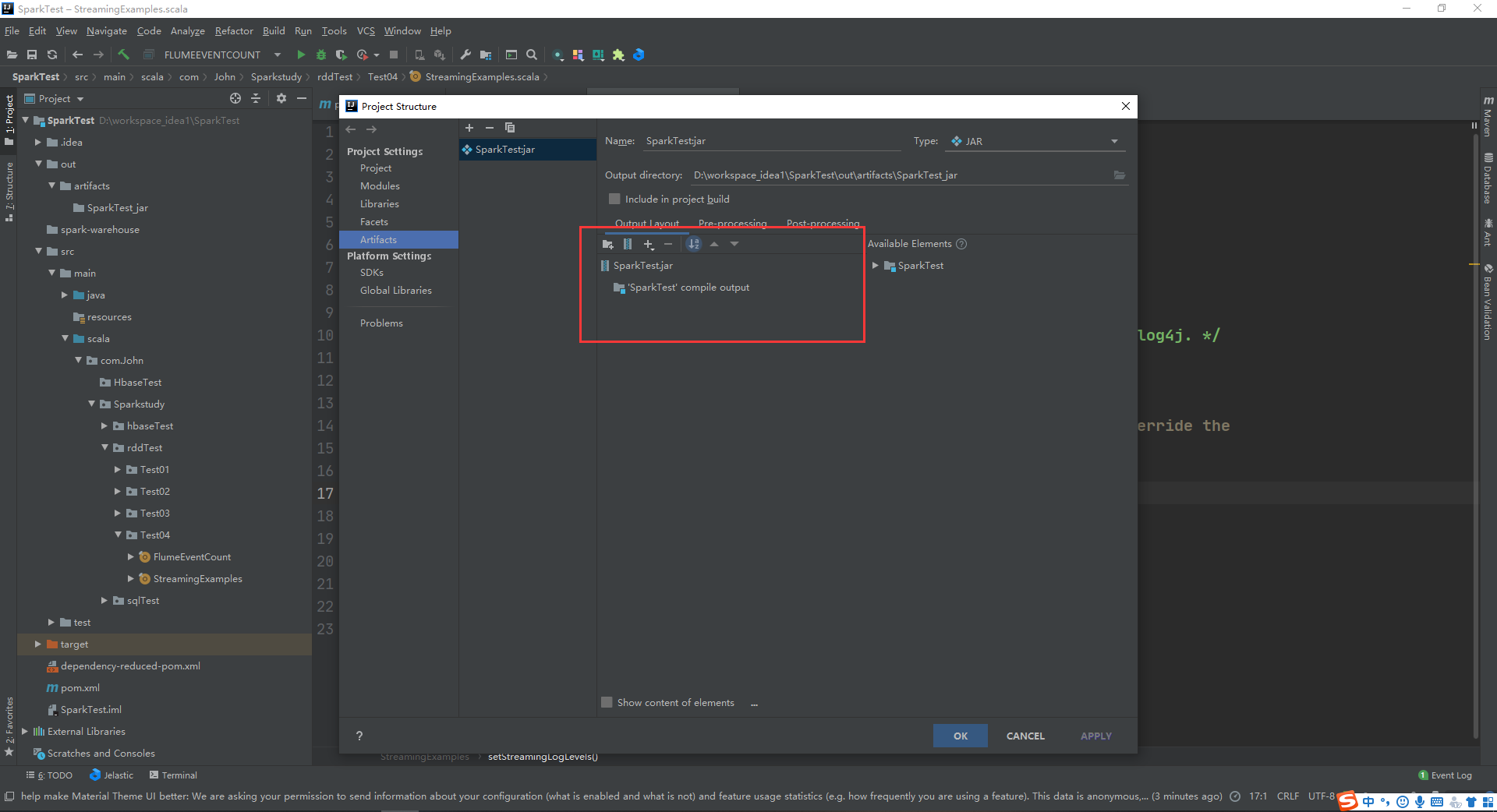Expand the External Libraries node

click(25, 732)
